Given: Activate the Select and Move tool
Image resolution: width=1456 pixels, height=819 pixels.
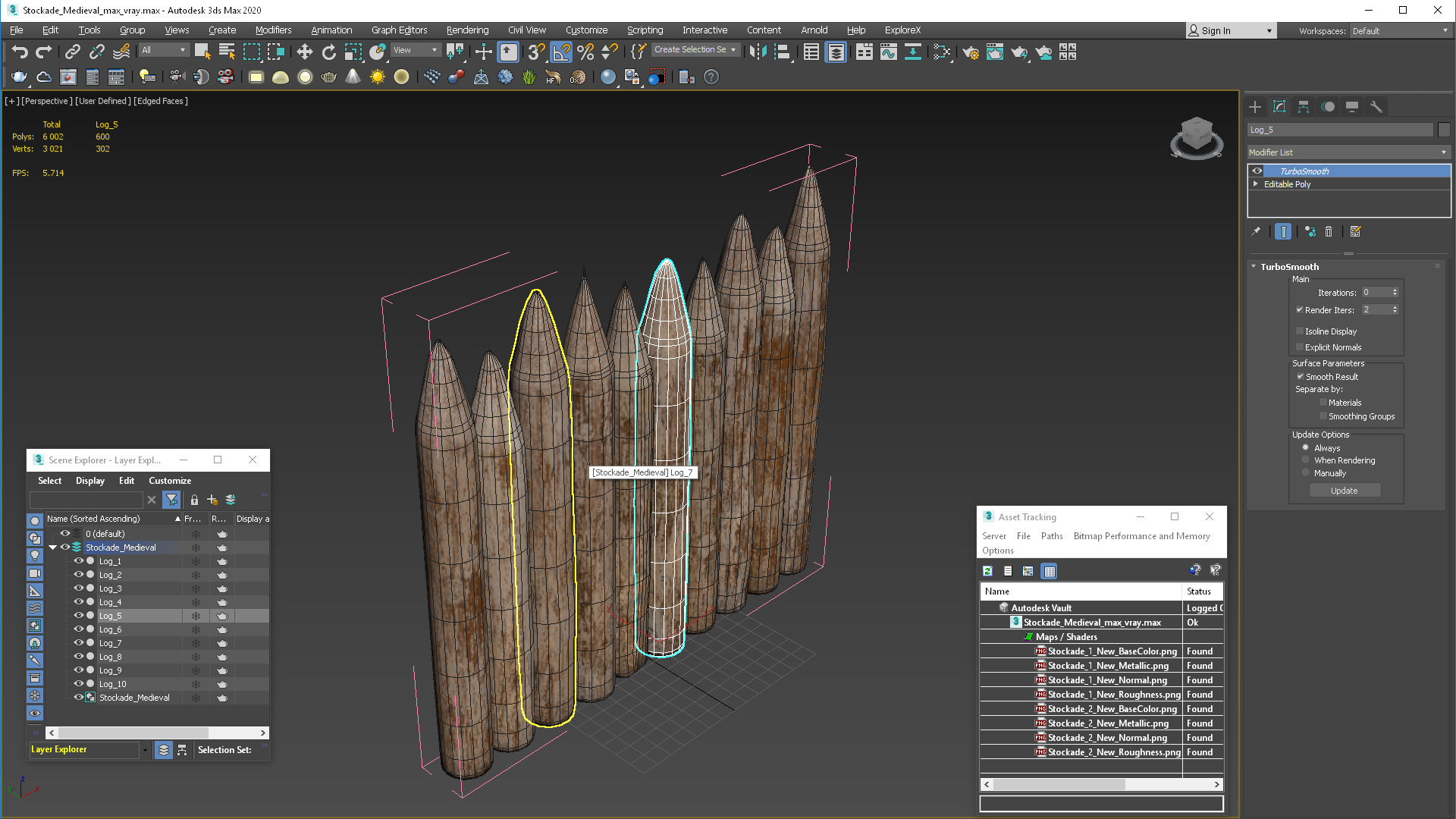Looking at the screenshot, I should coord(304,52).
